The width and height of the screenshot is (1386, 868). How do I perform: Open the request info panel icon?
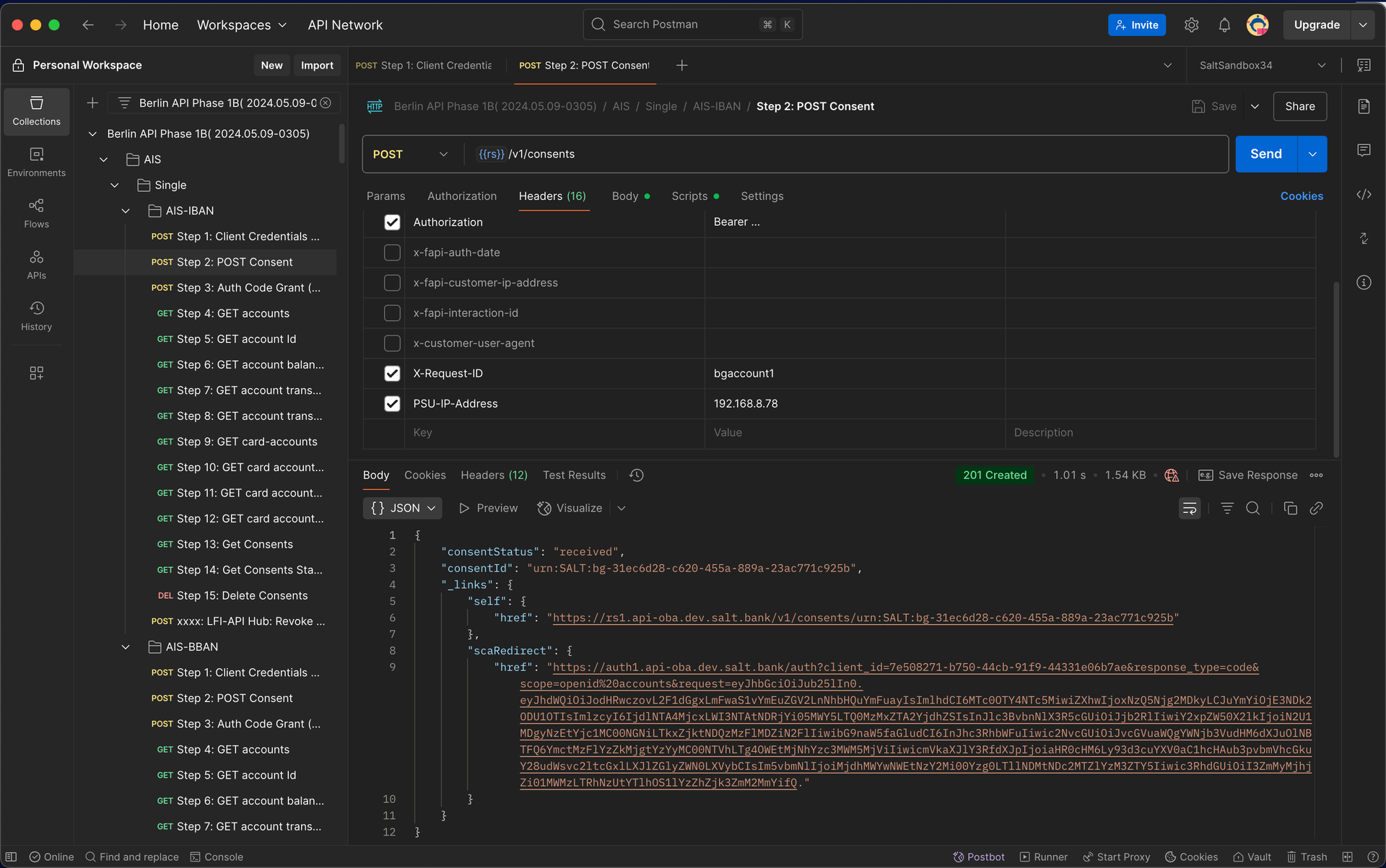(x=1364, y=282)
